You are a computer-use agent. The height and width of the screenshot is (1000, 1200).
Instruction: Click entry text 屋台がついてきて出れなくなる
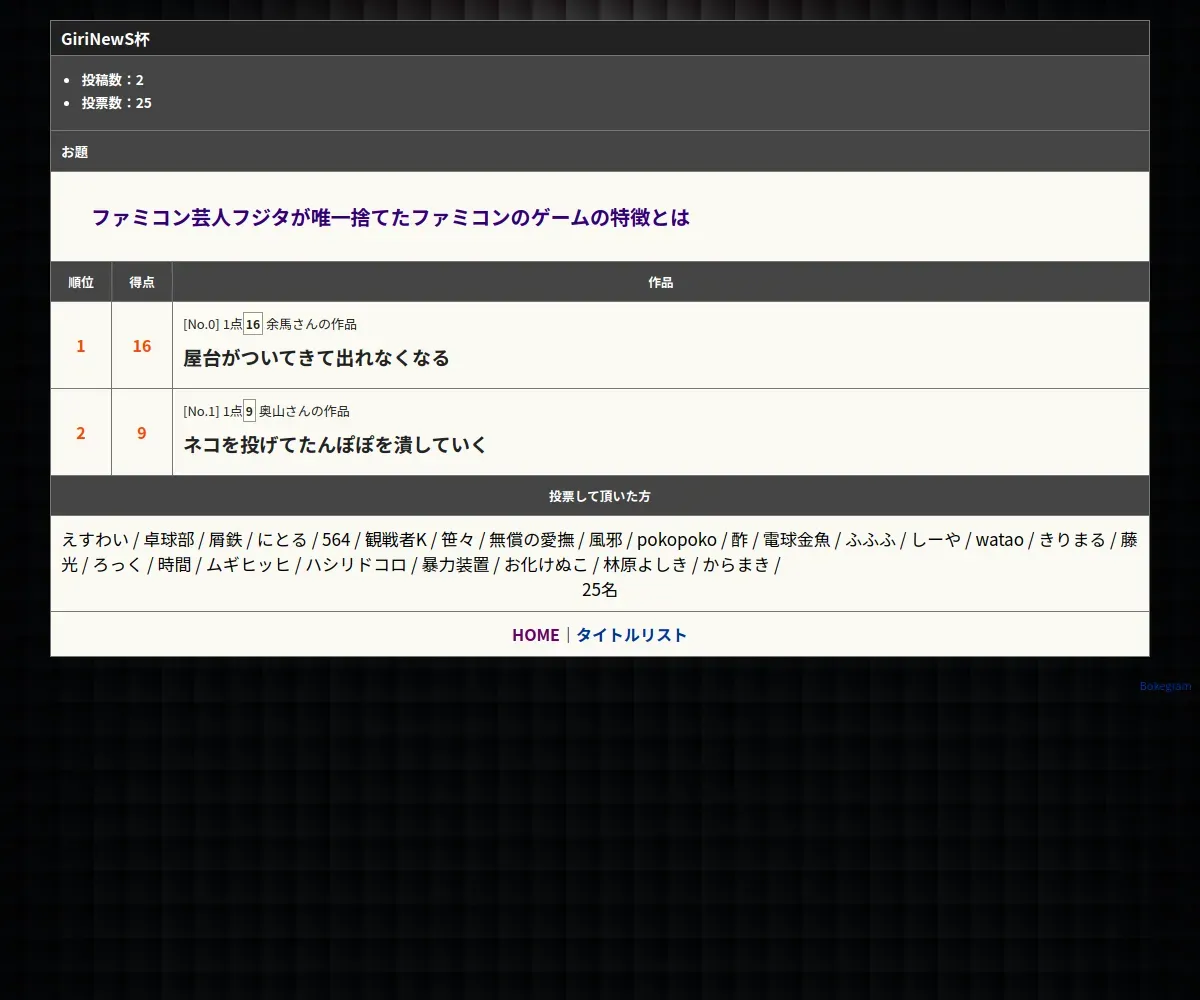[x=316, y=358]
